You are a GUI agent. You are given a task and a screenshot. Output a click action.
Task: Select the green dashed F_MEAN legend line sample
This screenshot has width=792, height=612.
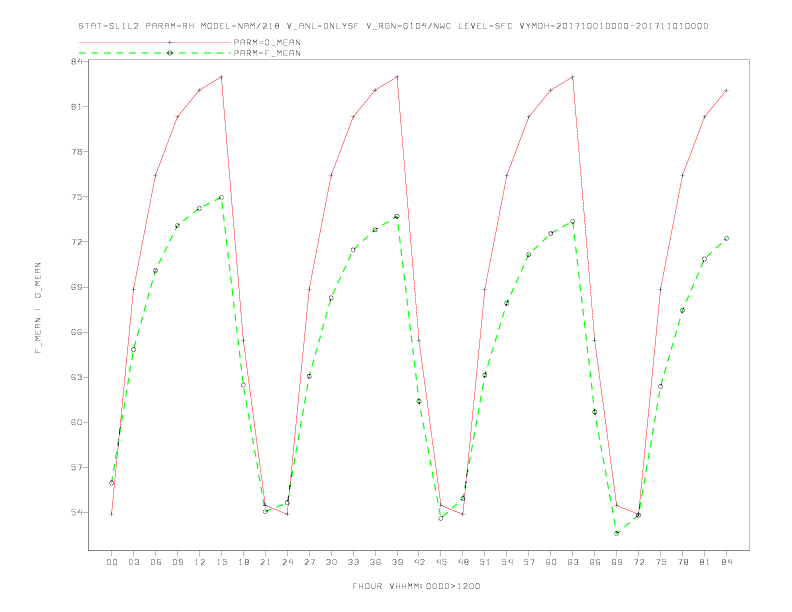click(x=155, y=53)
